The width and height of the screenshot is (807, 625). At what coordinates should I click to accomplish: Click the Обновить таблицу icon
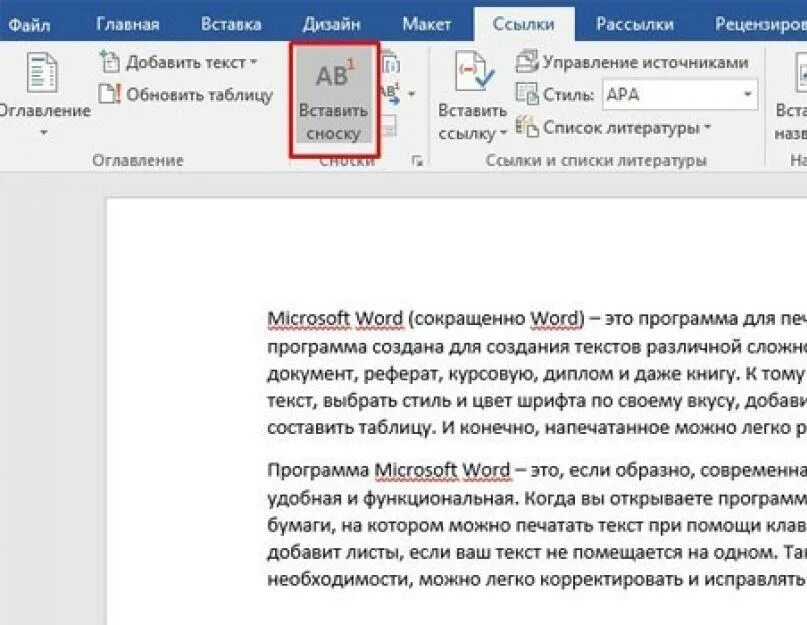click(110, 94)
